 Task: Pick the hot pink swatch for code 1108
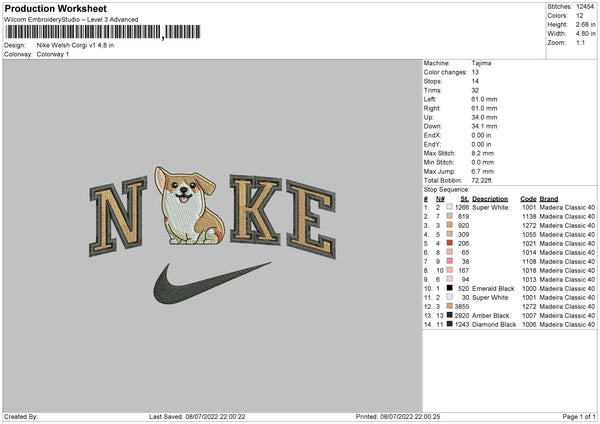[450, 261]
